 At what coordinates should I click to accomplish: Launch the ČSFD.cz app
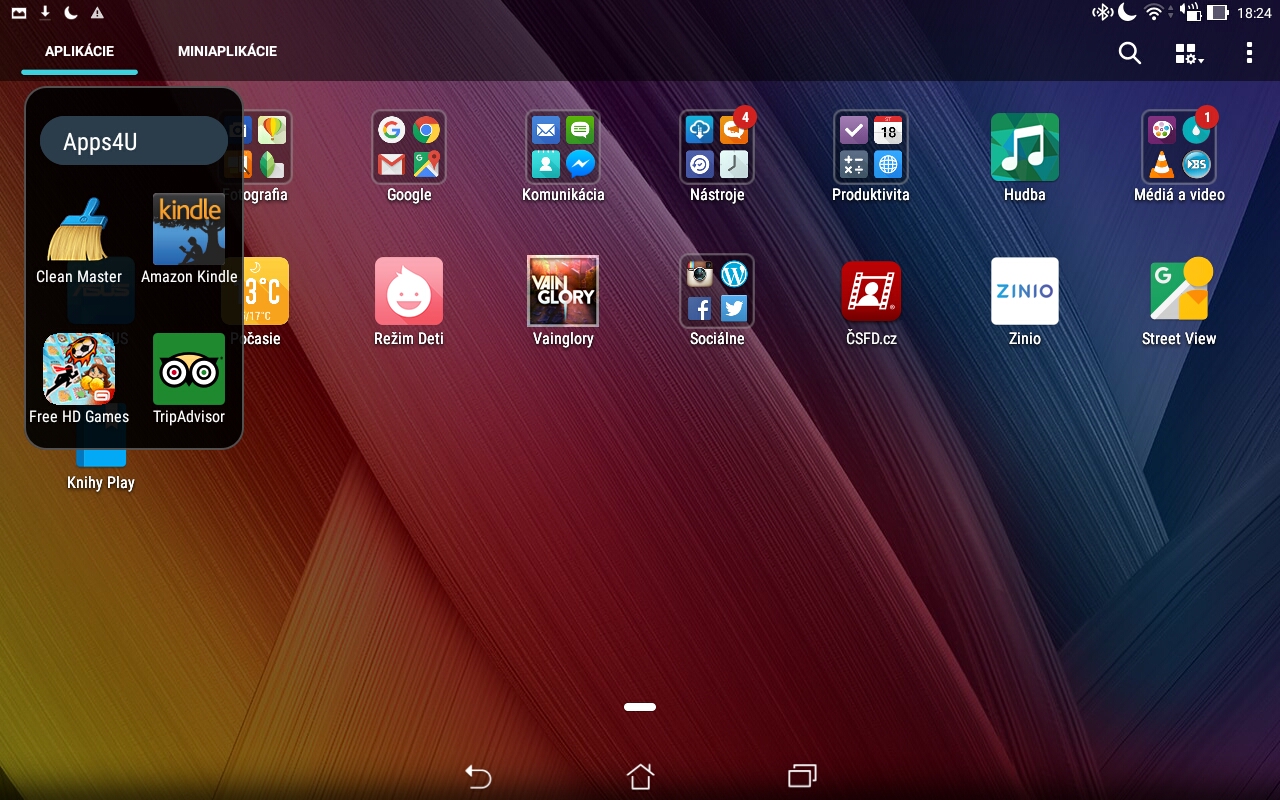click(x=871, y=291)
